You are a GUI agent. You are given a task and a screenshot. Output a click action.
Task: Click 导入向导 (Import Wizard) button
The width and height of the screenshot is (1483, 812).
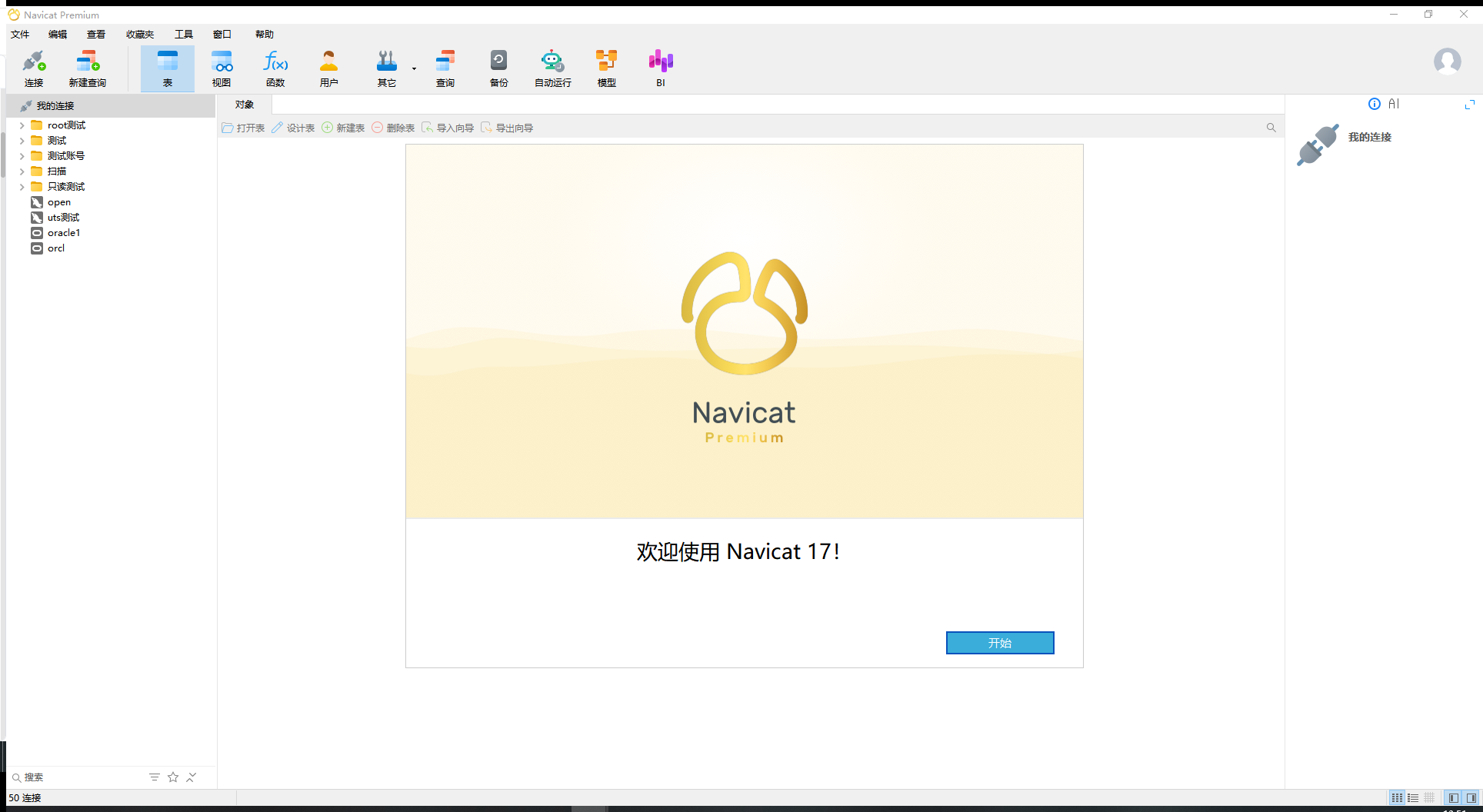(x=448, y=128)
